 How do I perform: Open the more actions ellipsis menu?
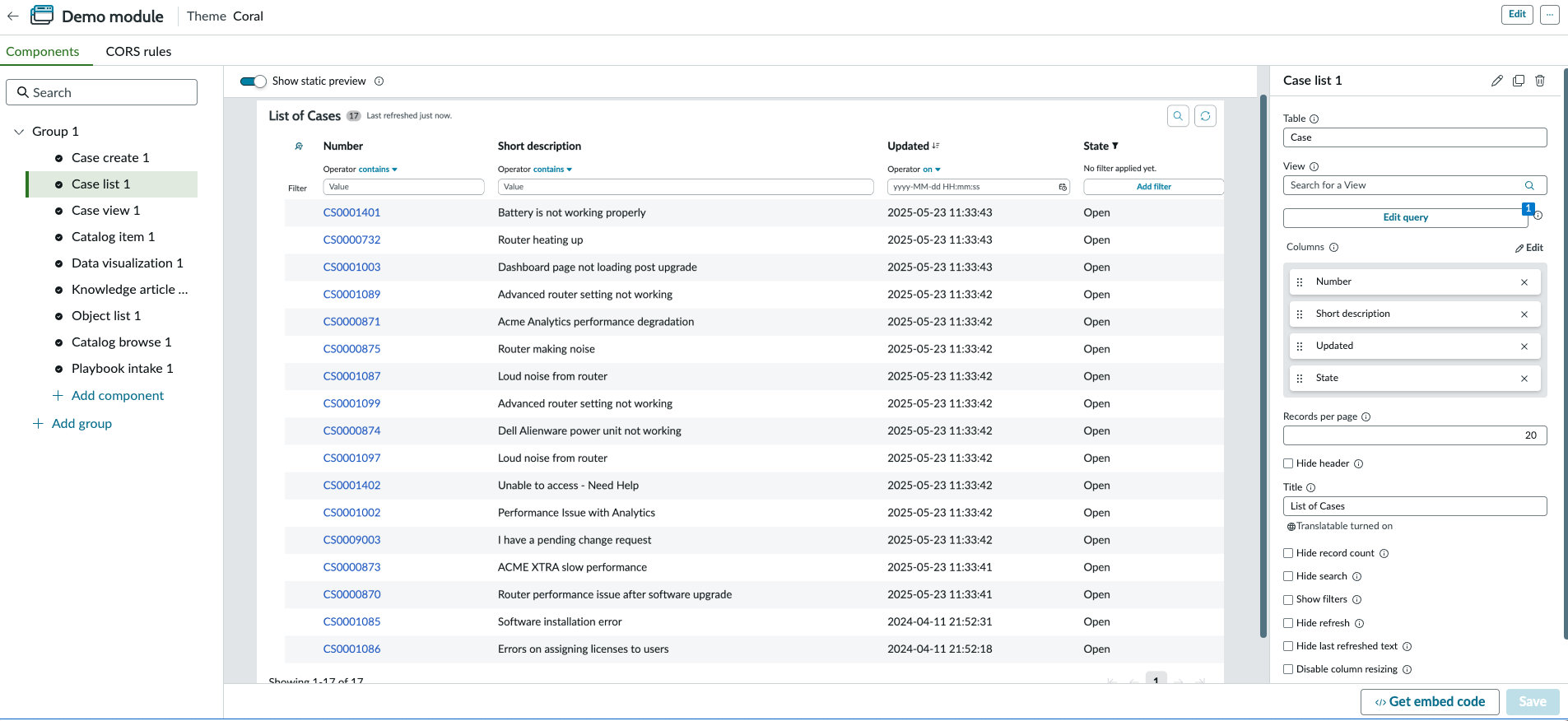point(1550,14)
